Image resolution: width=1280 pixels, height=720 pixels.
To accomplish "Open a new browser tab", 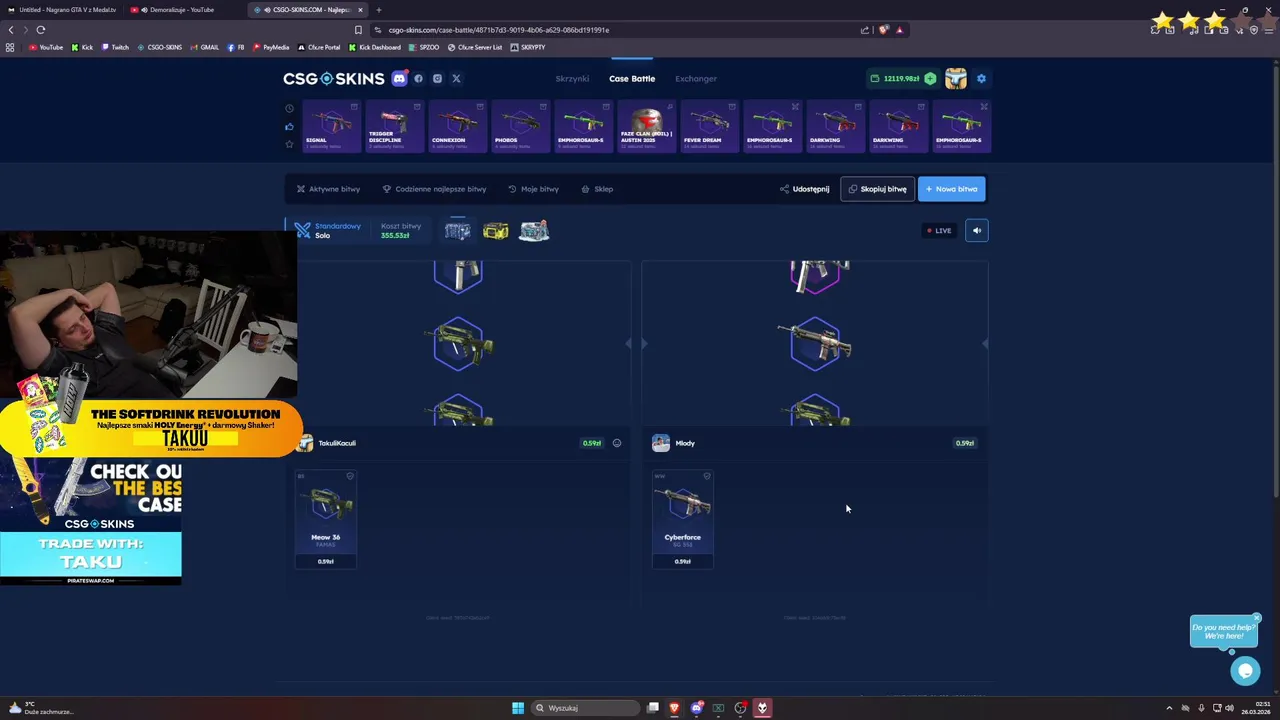I will pos(378,10).
